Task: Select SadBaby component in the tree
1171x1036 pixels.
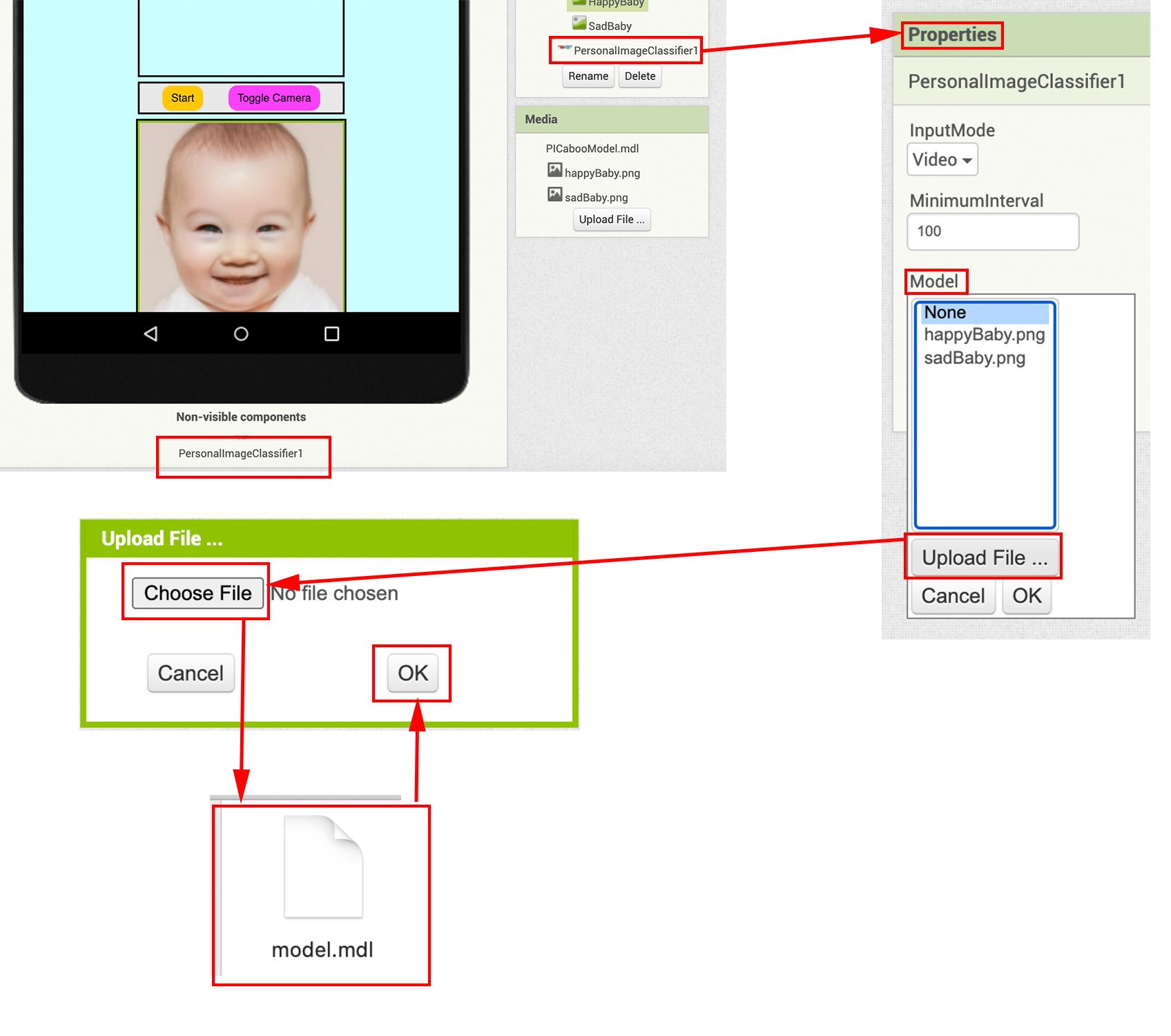Action: 602,25
